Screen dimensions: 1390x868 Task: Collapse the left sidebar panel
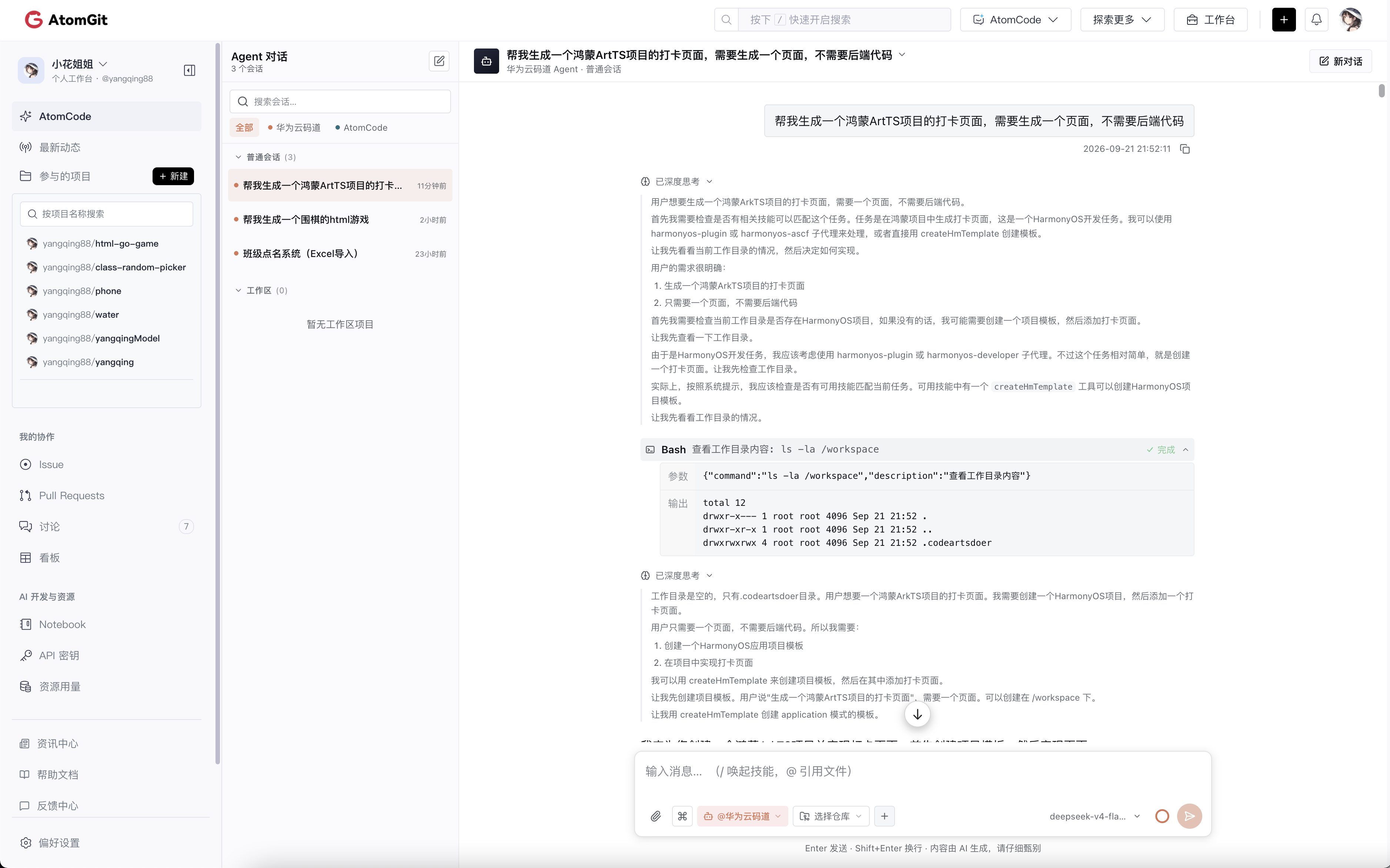point(189,71)
